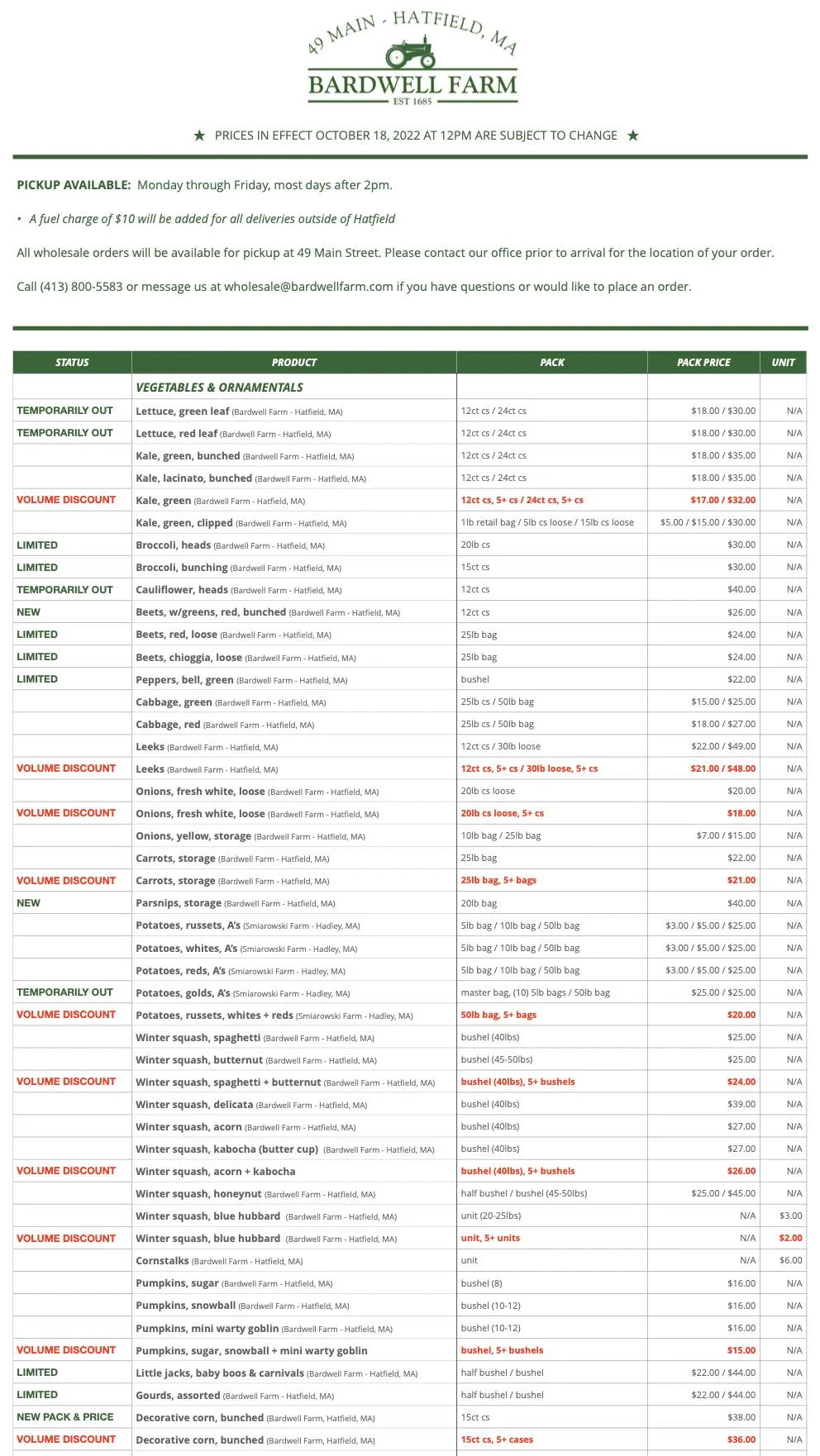Click the UNIT column header

click(x=783, y=362)
